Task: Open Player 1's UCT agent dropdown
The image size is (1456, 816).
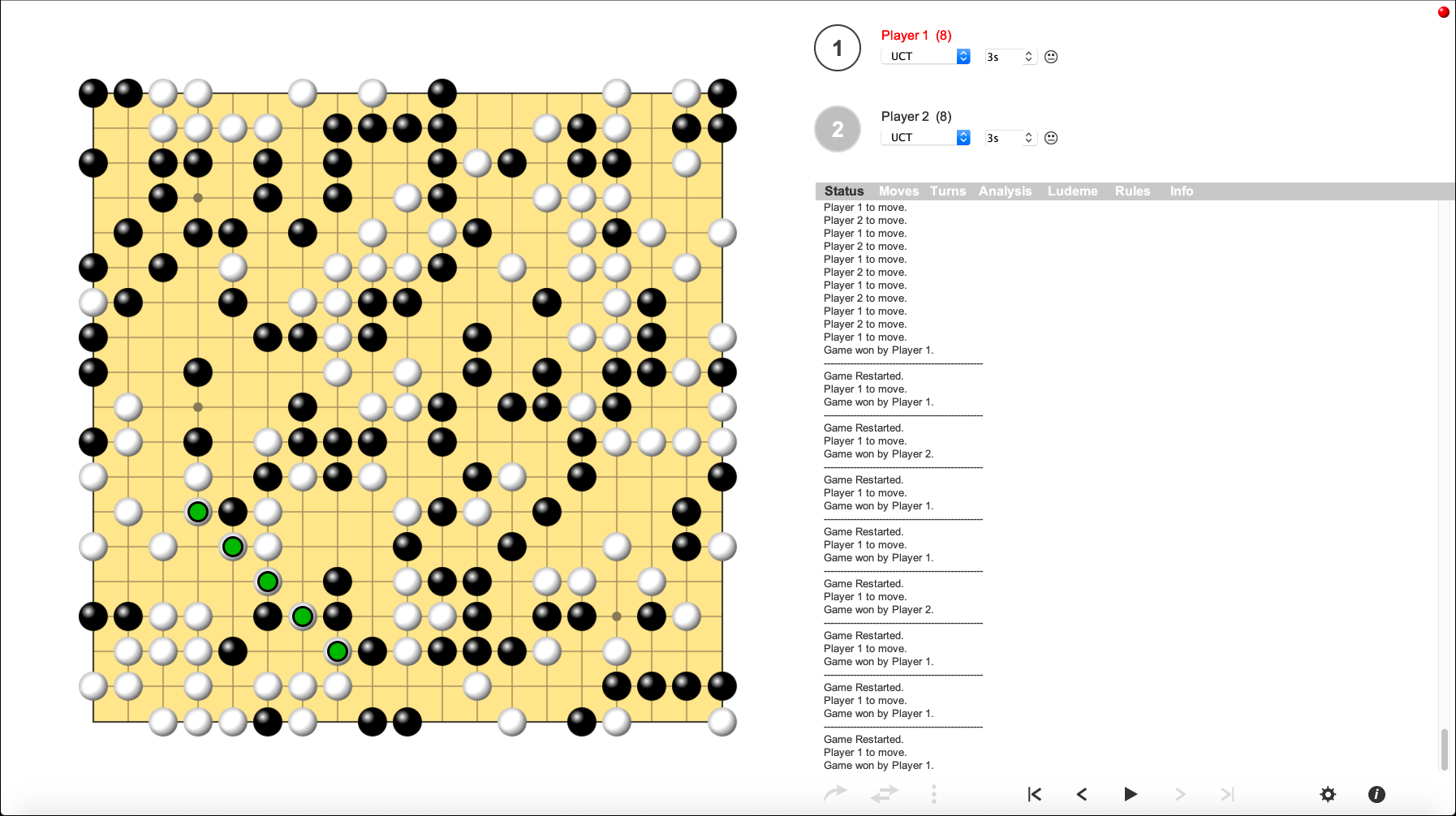Action: coord(925,56)
